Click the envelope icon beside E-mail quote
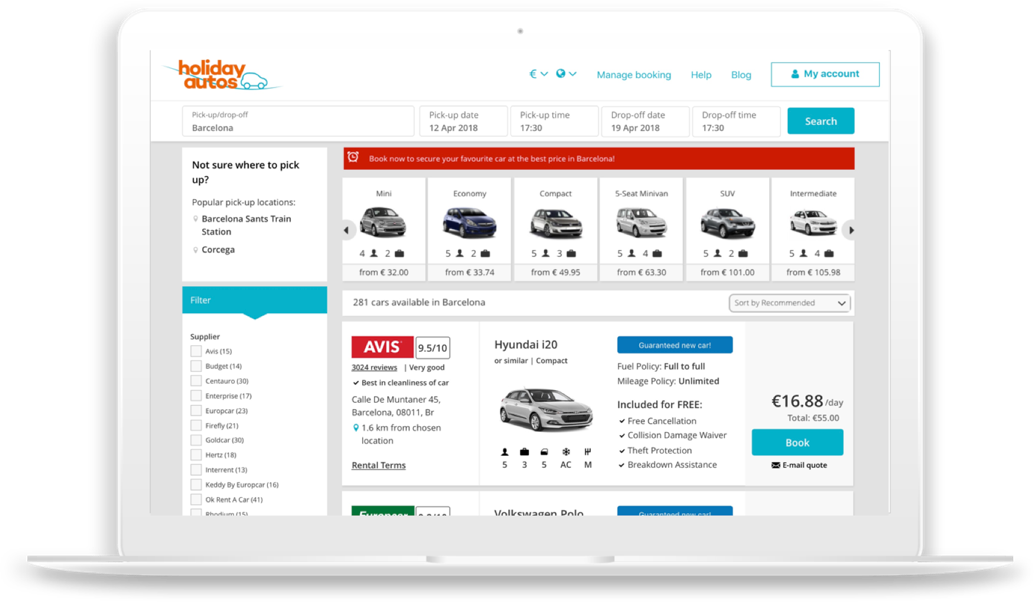Screen dimensions: 1034x602 click(x=776, y=465)
